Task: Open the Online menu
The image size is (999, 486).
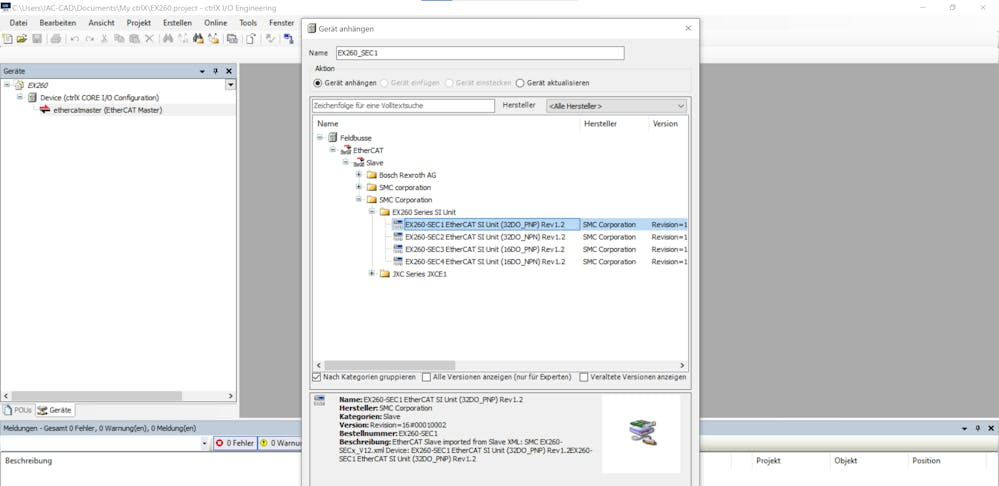Action: point(215,23)
